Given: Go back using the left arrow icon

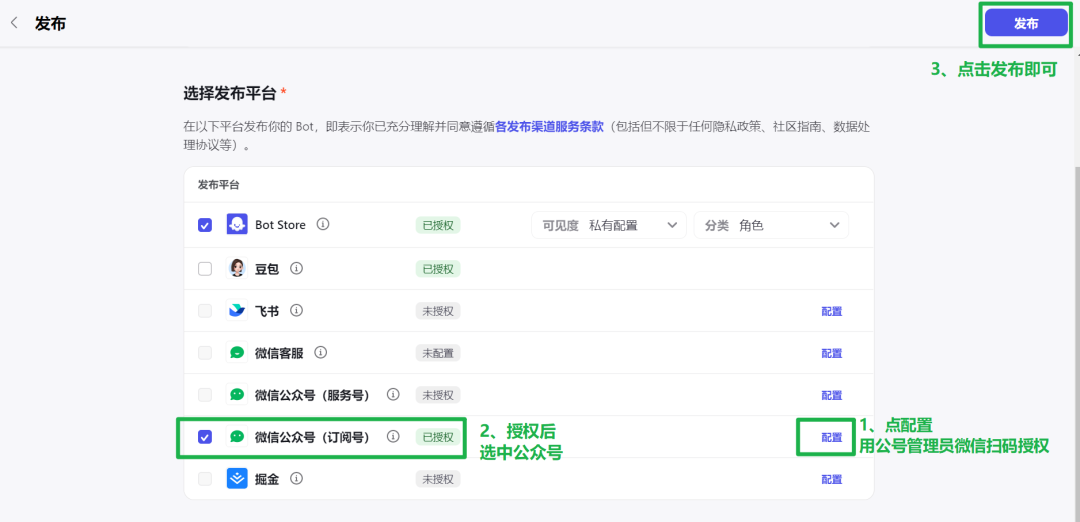Looking at the screenshot, I should (14, 23).
